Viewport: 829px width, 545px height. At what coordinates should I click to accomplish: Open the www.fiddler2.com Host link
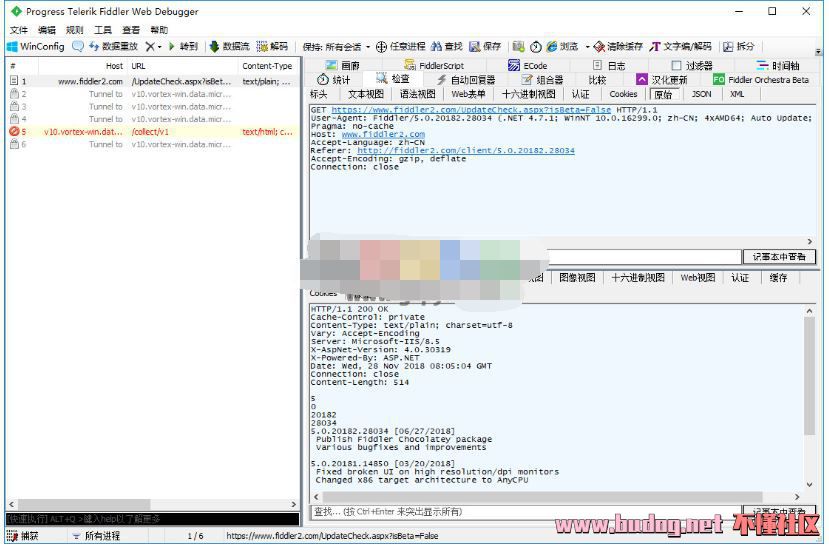point(383,134)
